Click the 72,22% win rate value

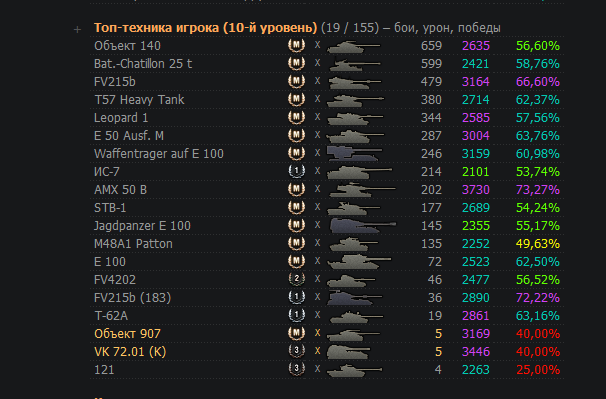pos(538,298)
